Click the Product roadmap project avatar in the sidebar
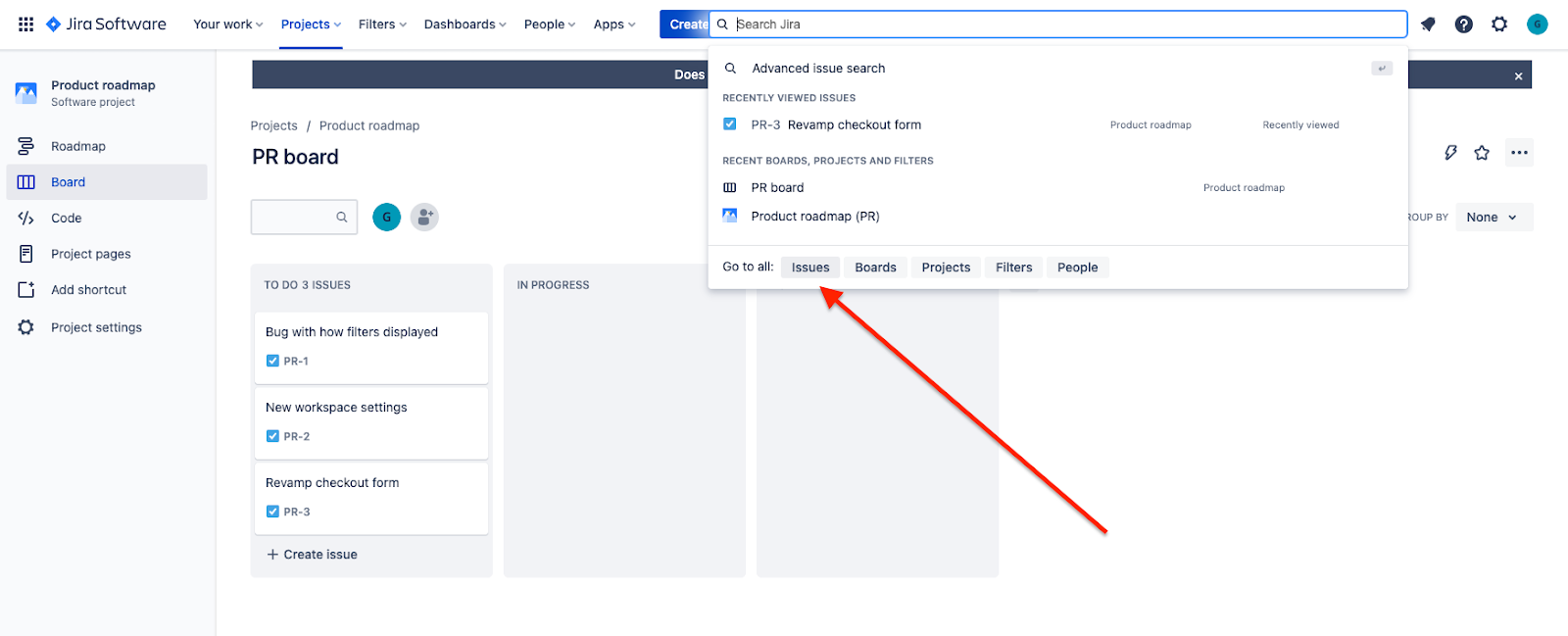 pyautogui.click(x=26, y=93)
